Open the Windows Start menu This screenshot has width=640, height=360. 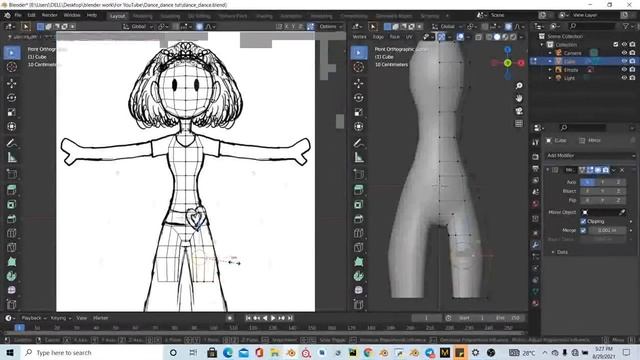pos(10,353)
